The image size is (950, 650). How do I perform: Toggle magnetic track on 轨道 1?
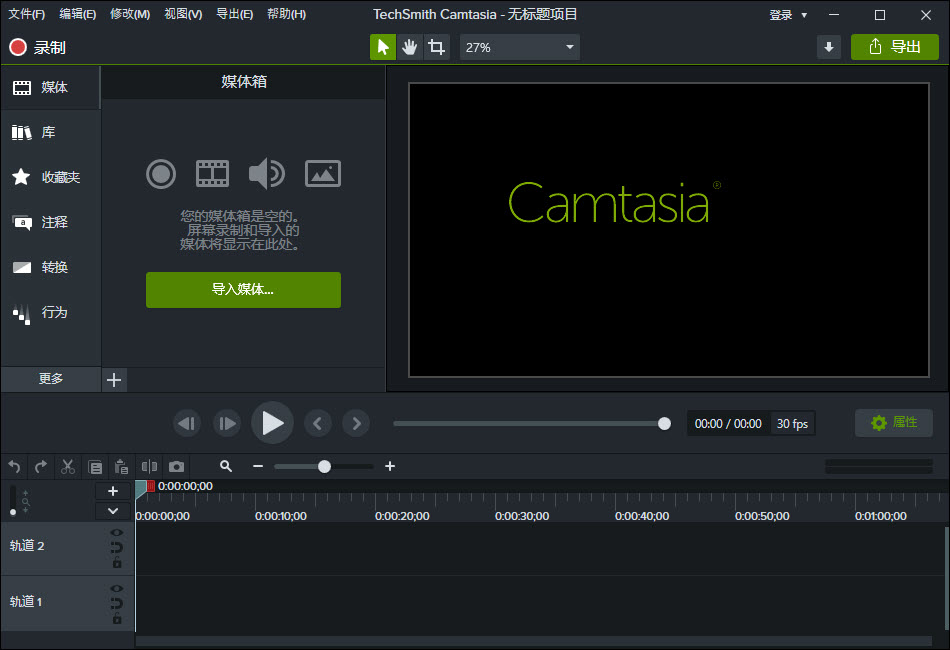coord(116,603)
